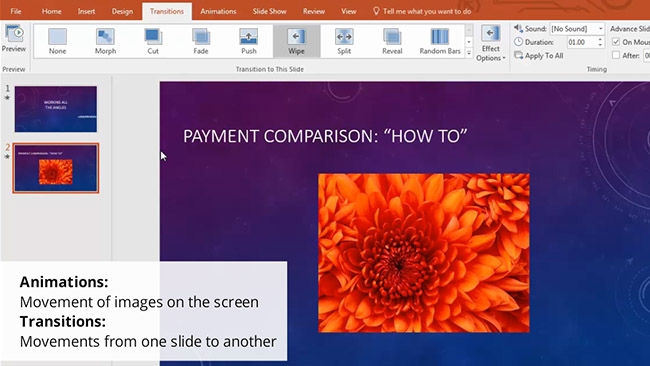Toggle the On Mouse Click checkbox
The width and height of the screenshot is (650, 366).
click(616, 42)
